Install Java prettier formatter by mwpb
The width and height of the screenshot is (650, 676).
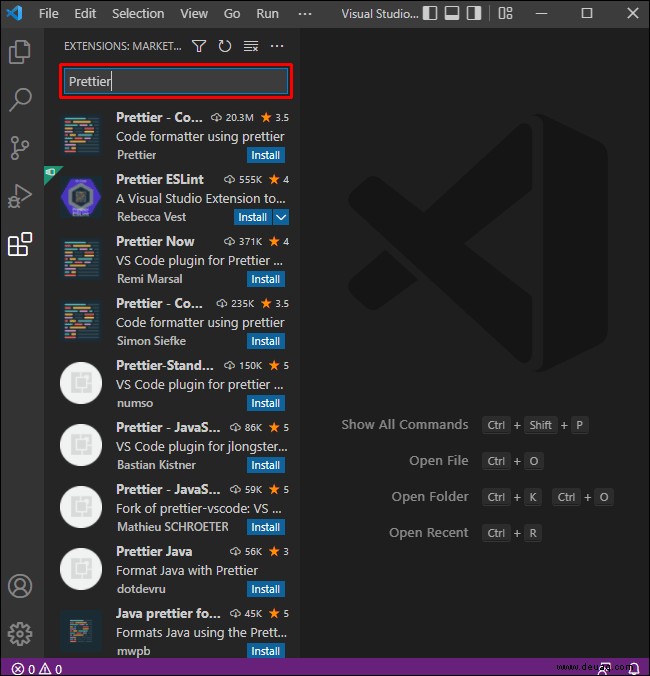point(266,651)
